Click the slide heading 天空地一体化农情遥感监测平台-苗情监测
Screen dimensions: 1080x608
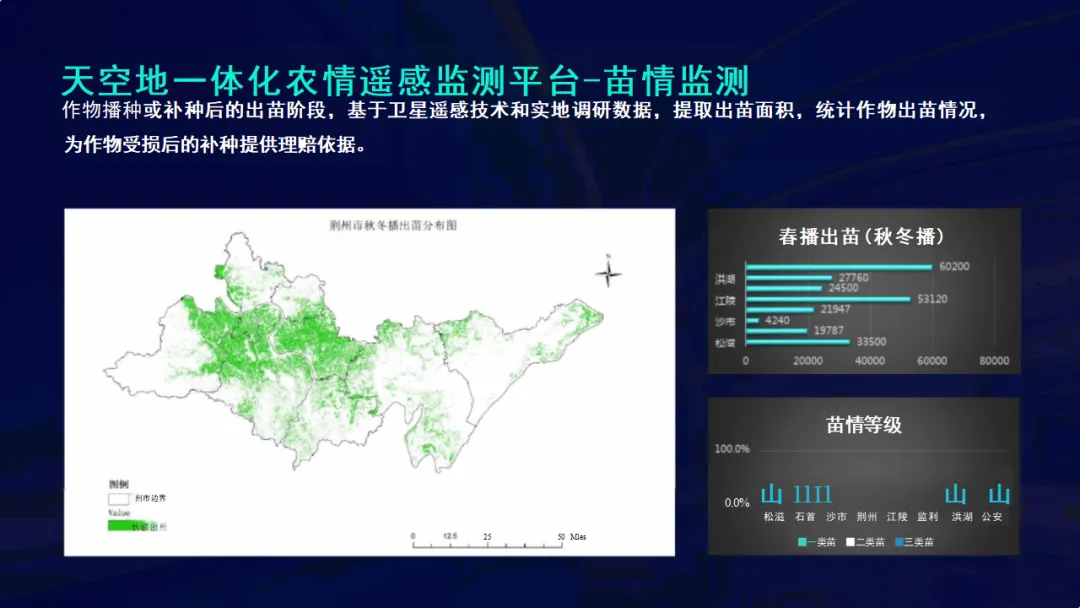(405, 81)
